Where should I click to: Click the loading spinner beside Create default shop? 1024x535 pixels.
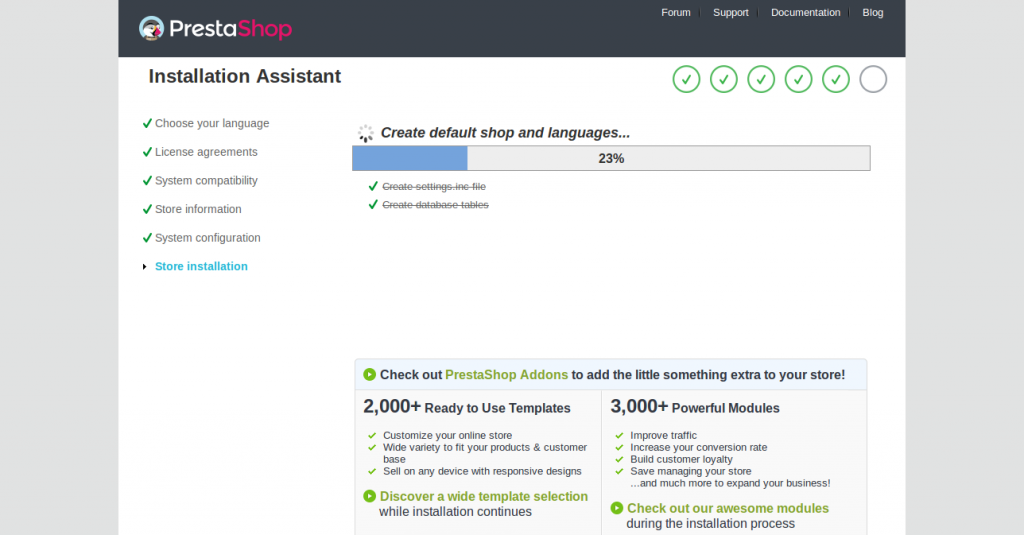pos(366,133)
